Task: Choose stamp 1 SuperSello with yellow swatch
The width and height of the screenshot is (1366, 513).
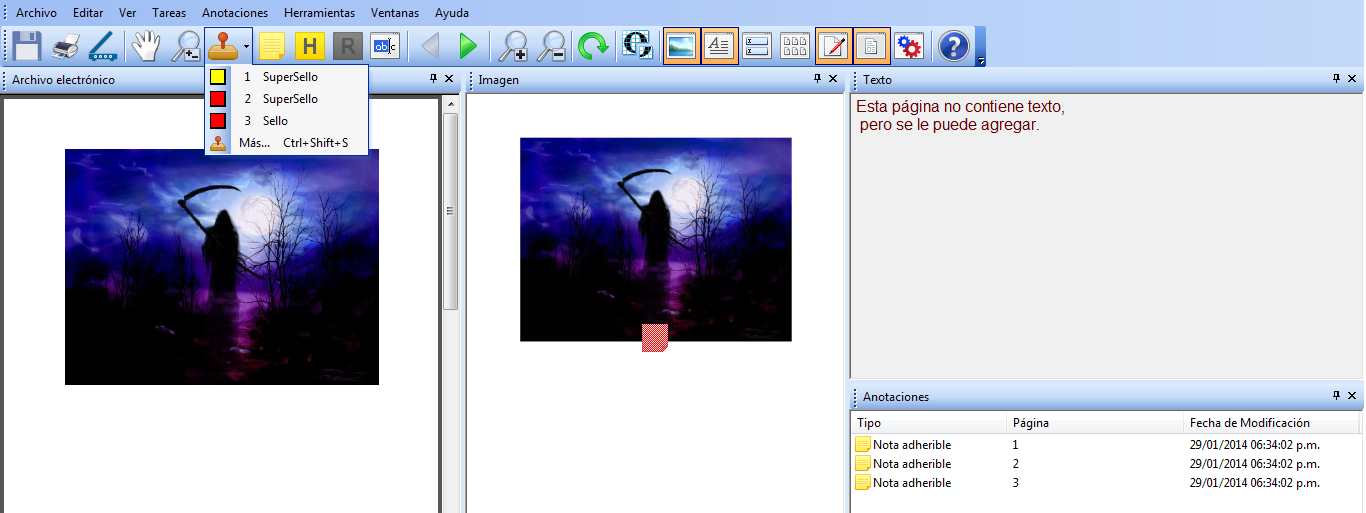Action: 286,76
